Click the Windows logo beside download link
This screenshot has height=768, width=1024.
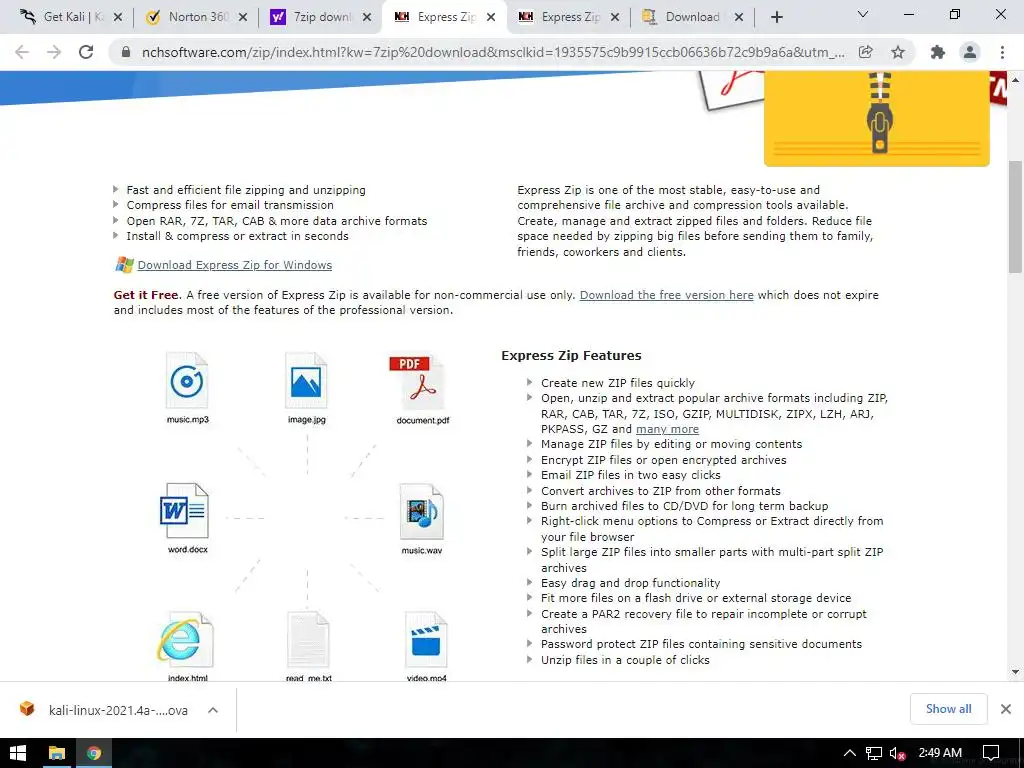pyautogui.click(x=124, y=264)
